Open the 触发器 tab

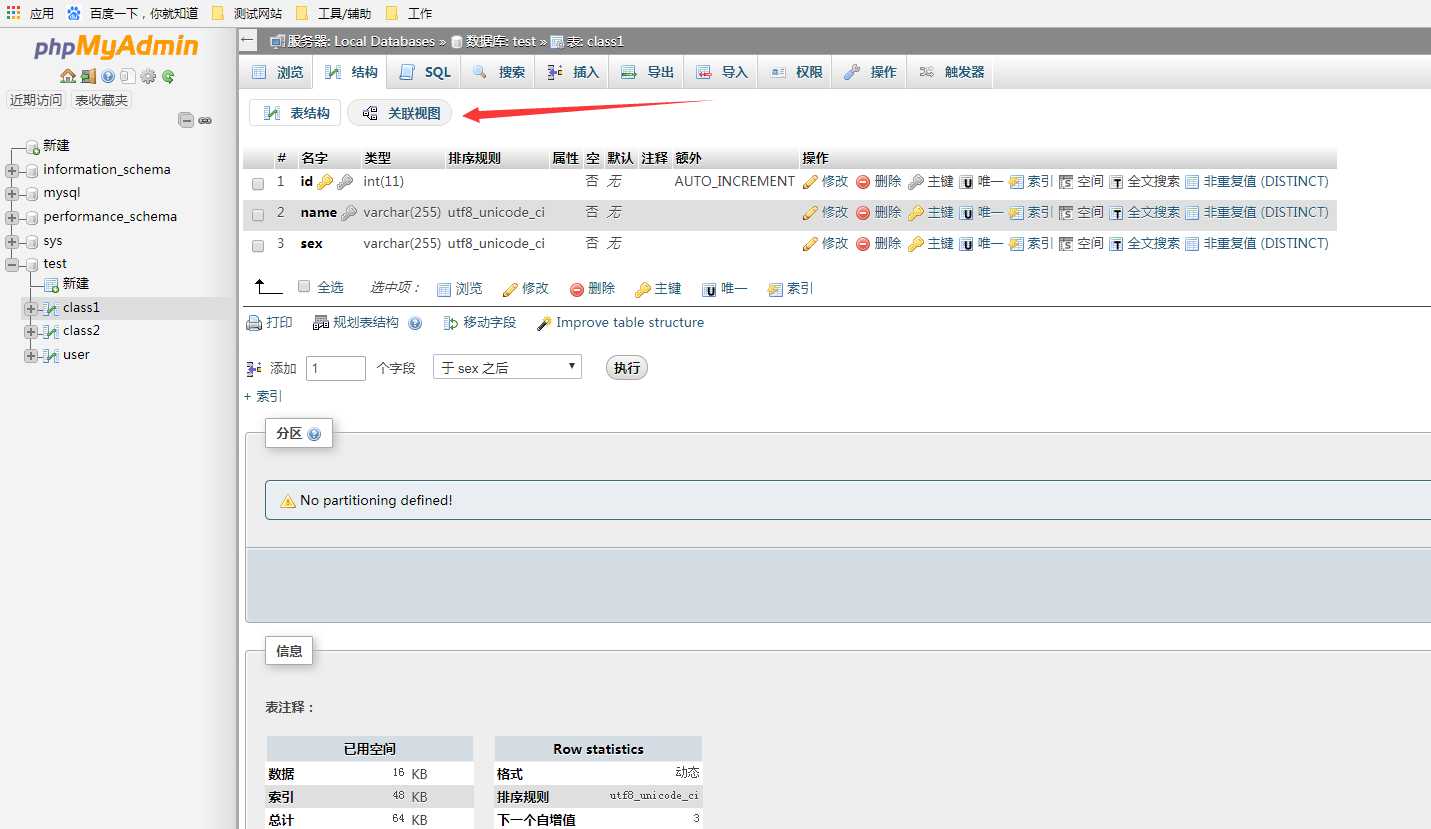pos(951,72)
